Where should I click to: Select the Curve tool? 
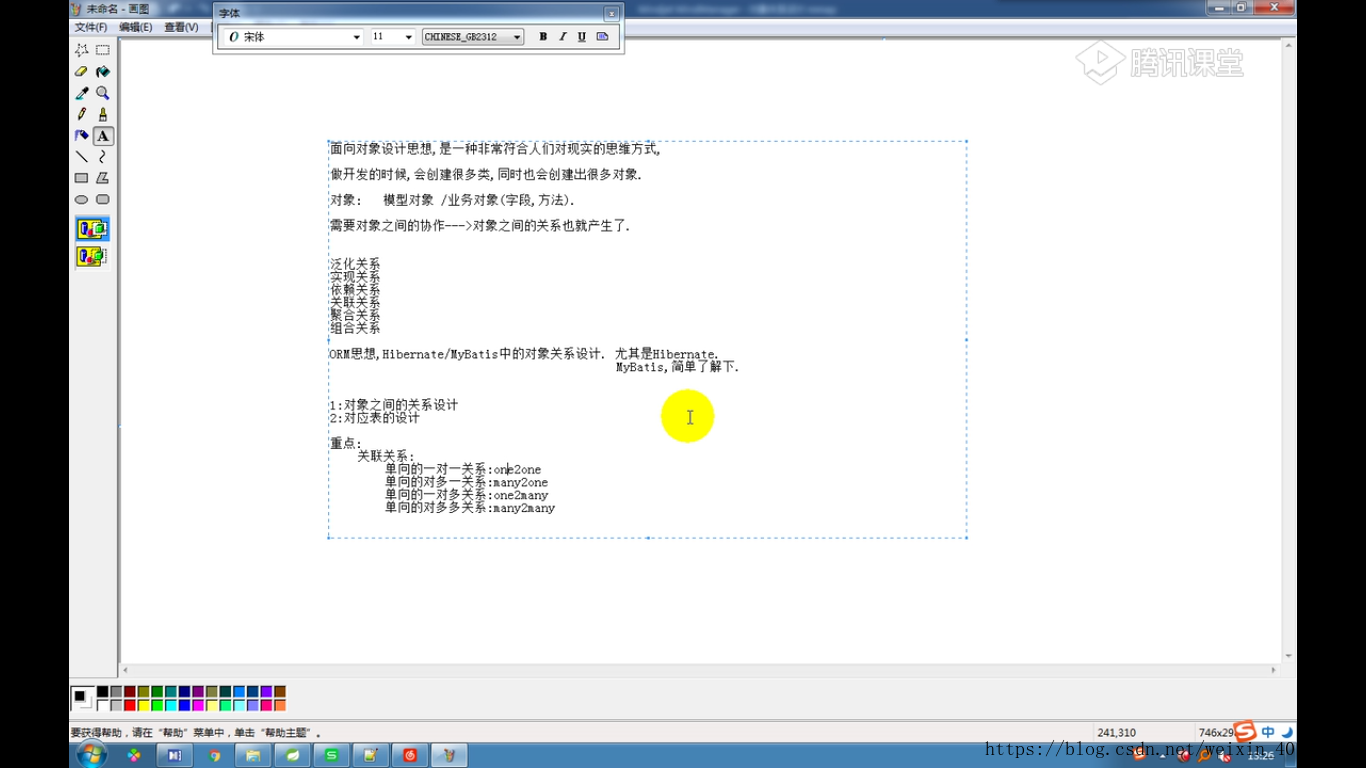point(103,157)
